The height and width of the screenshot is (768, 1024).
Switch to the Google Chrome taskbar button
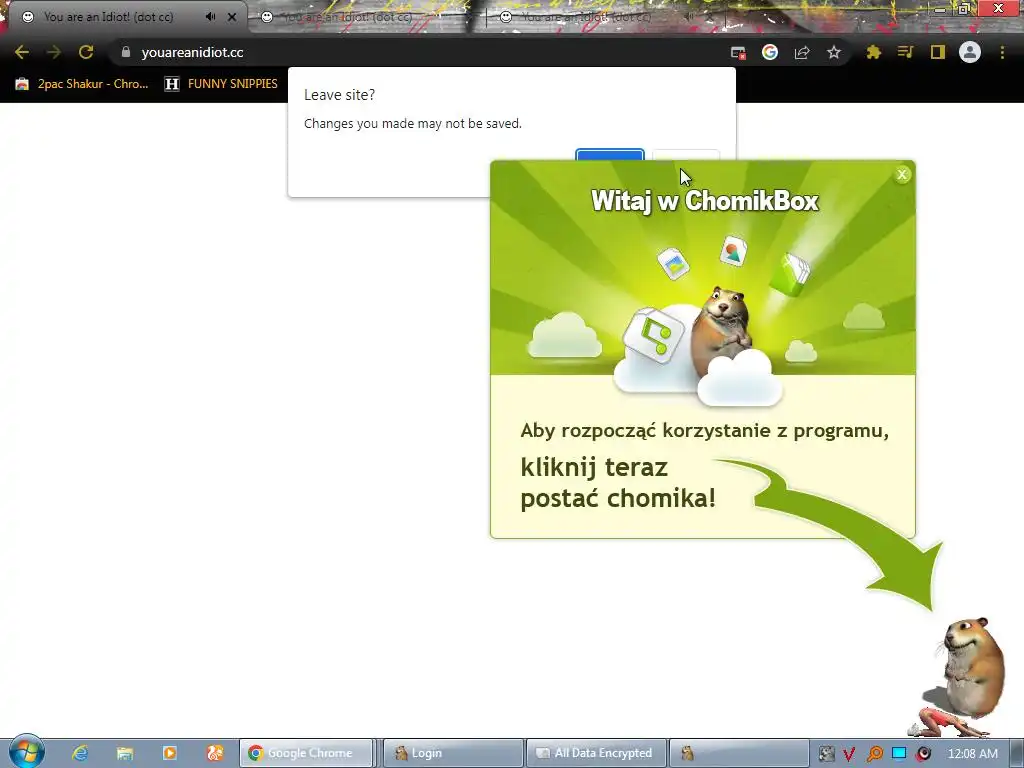pyautogui.click(x=306, y=753)
